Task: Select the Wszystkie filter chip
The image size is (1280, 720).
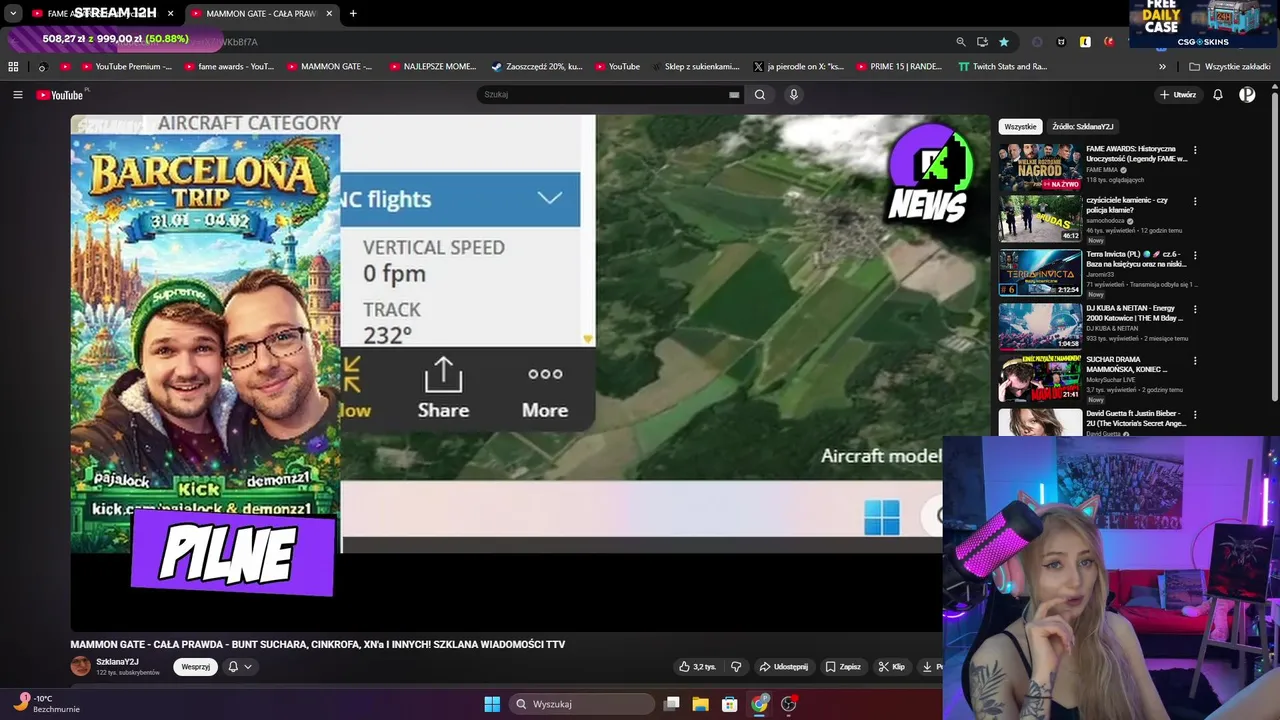Action: tap(1020, 127)
